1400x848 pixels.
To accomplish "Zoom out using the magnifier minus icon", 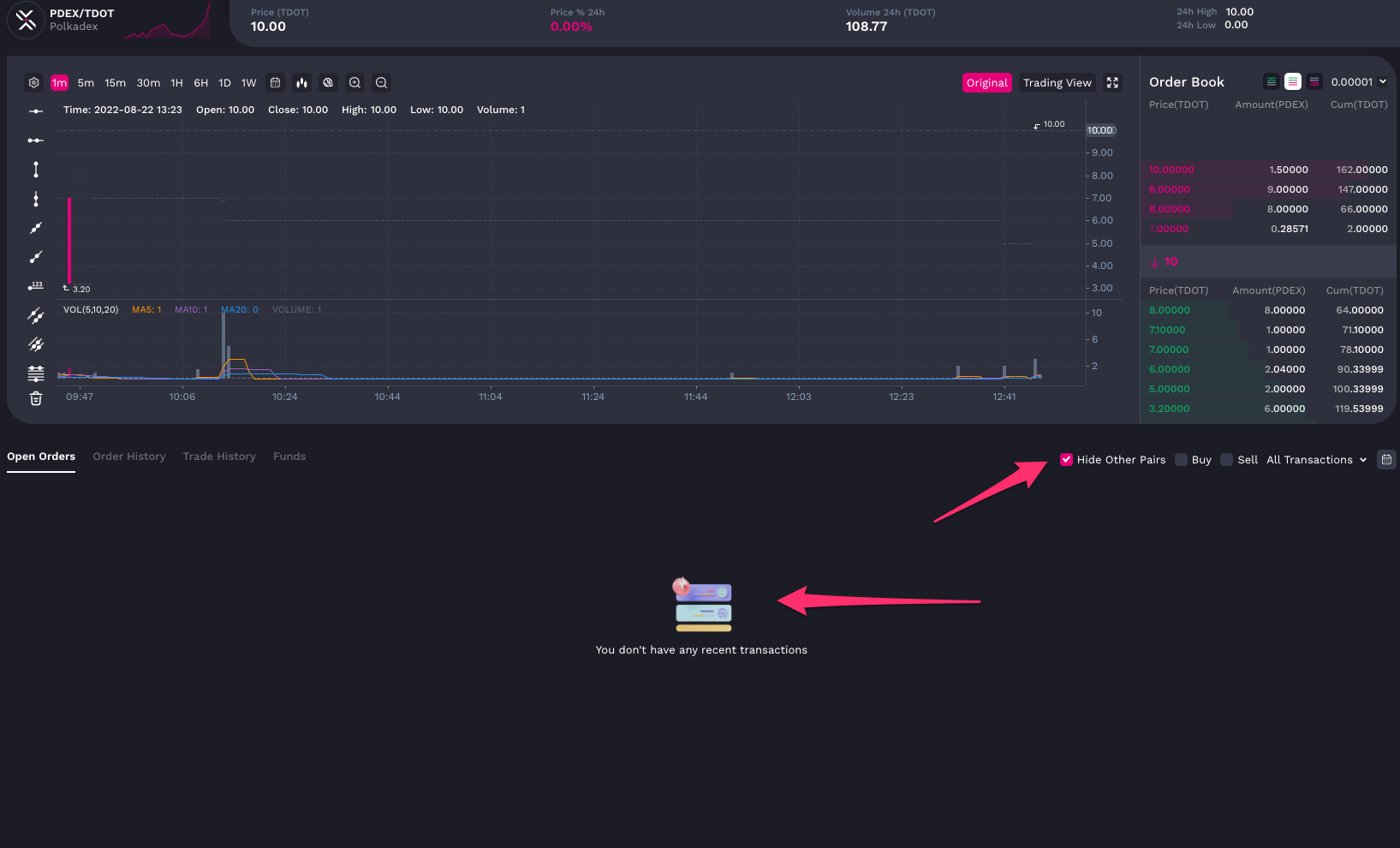I will point(381,82).
